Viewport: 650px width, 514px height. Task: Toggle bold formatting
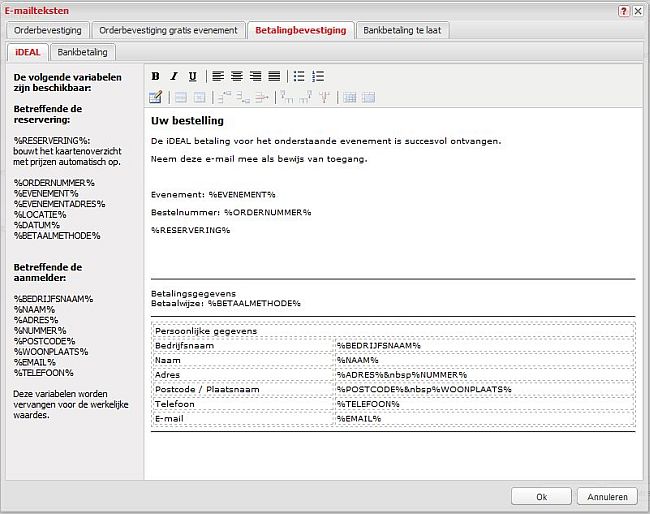click(x=155, y=76)
